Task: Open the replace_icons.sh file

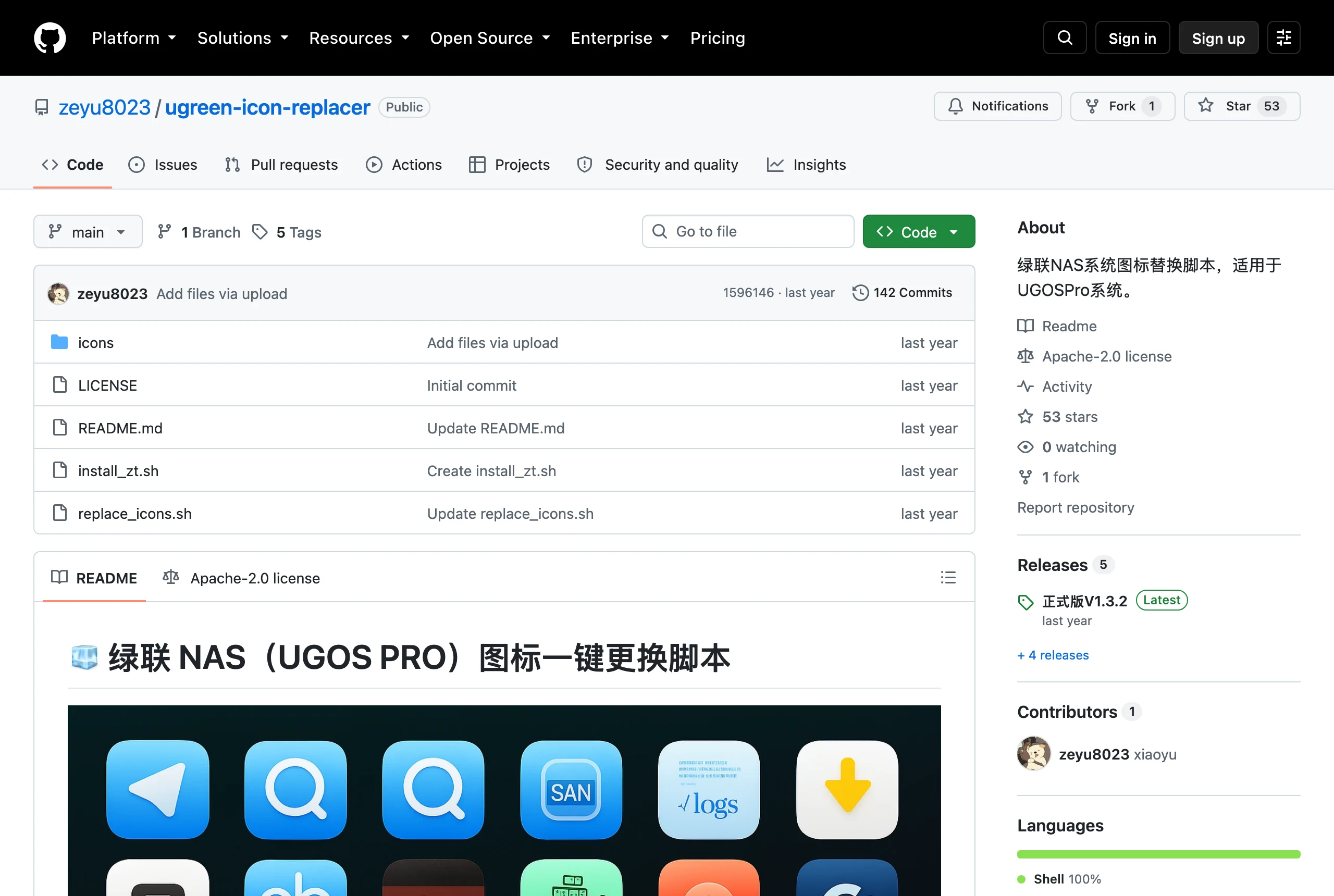Action: pyautogui.click(x=135, y=514)
